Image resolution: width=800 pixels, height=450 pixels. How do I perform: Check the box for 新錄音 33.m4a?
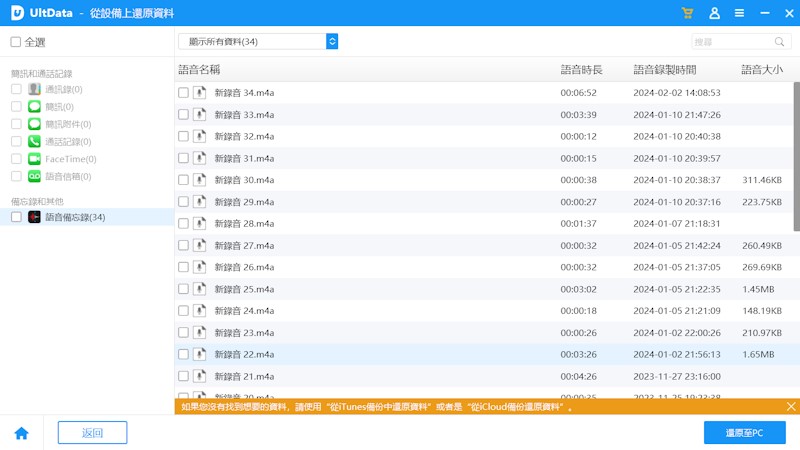coord(183,115)
